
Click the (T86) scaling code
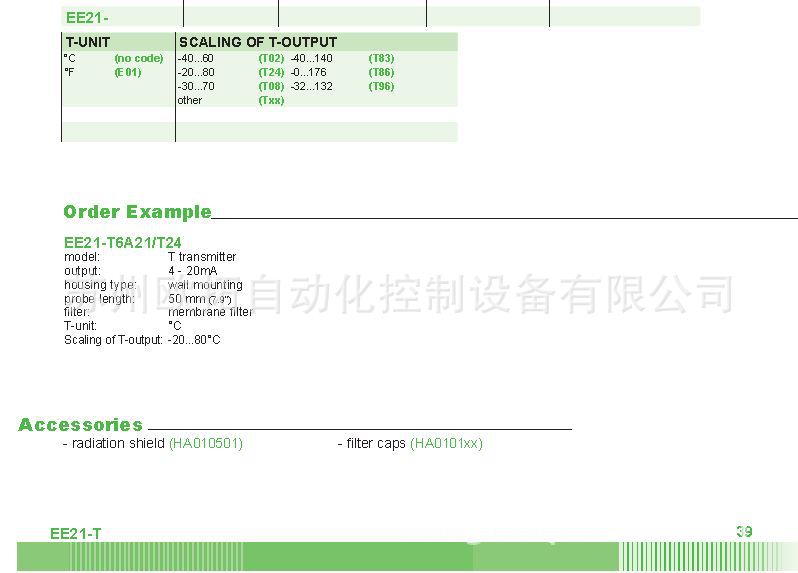(381, 72)
